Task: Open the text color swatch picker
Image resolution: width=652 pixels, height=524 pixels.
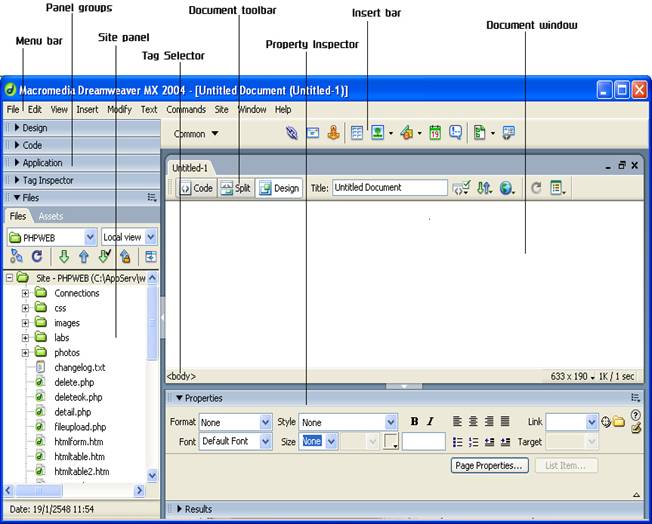Action: coord(390,442)
